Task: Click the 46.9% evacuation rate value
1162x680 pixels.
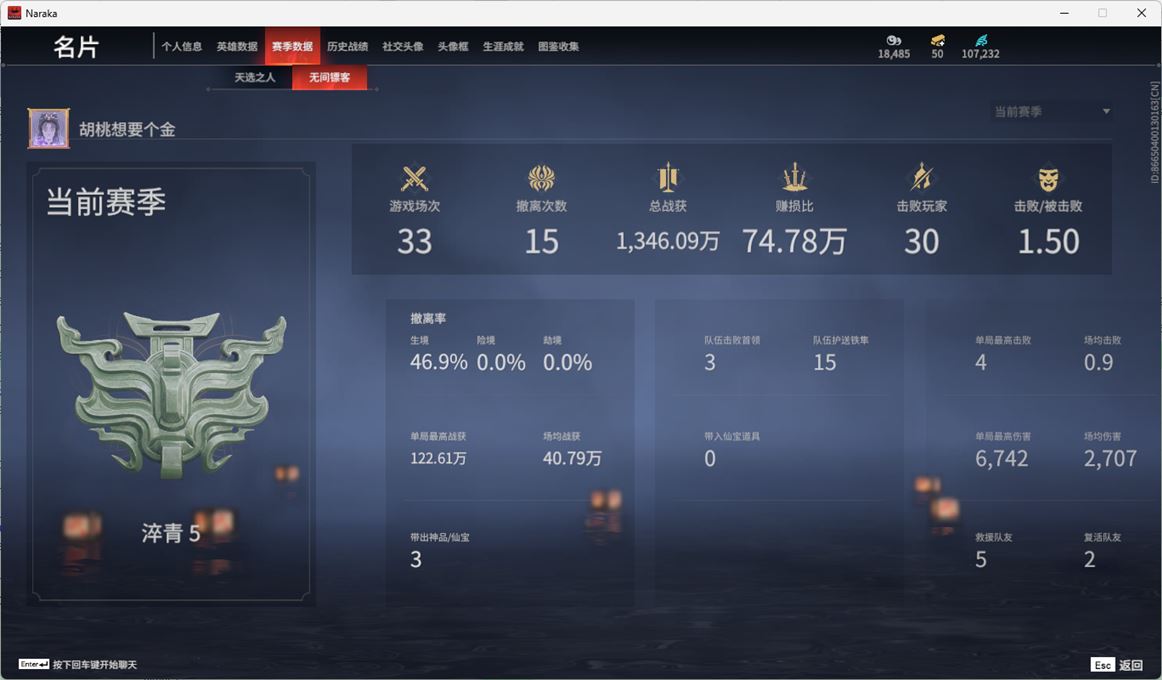Action: pyautogui.click(x=439, y=362)
